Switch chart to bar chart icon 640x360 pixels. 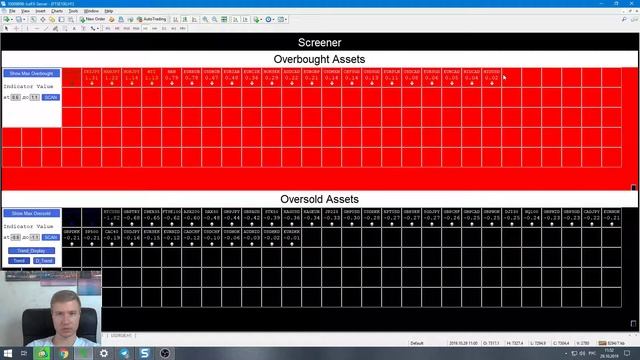coord(176,19)
